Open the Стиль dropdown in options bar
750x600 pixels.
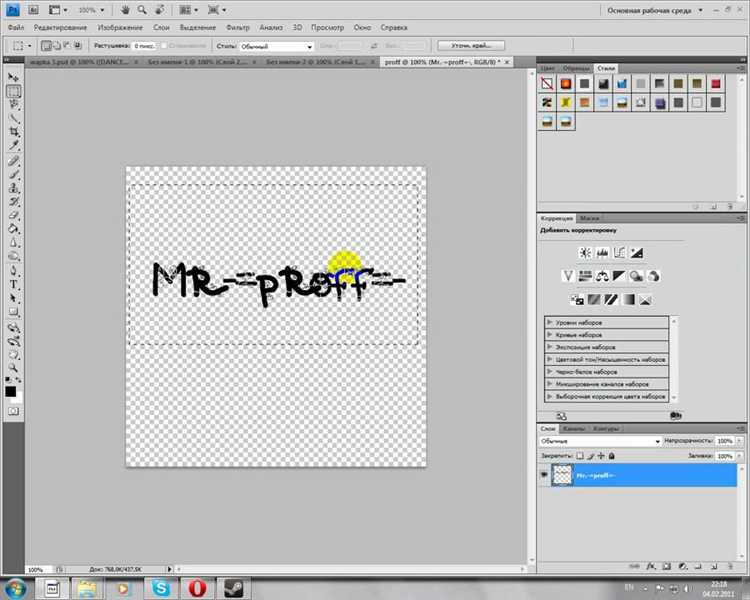tap(275, 46)
